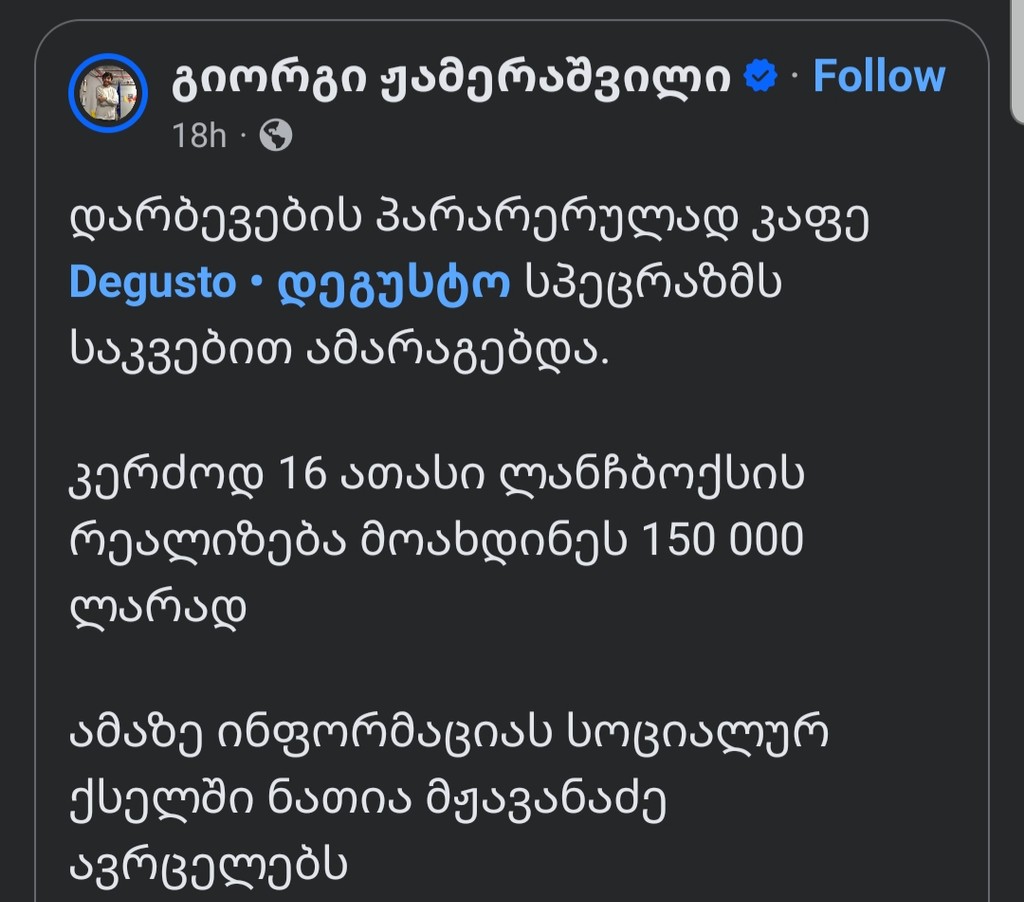The width and height of the screenshot is (1024, 902).
Task: Click the Follow button
Action: point(878,74)
